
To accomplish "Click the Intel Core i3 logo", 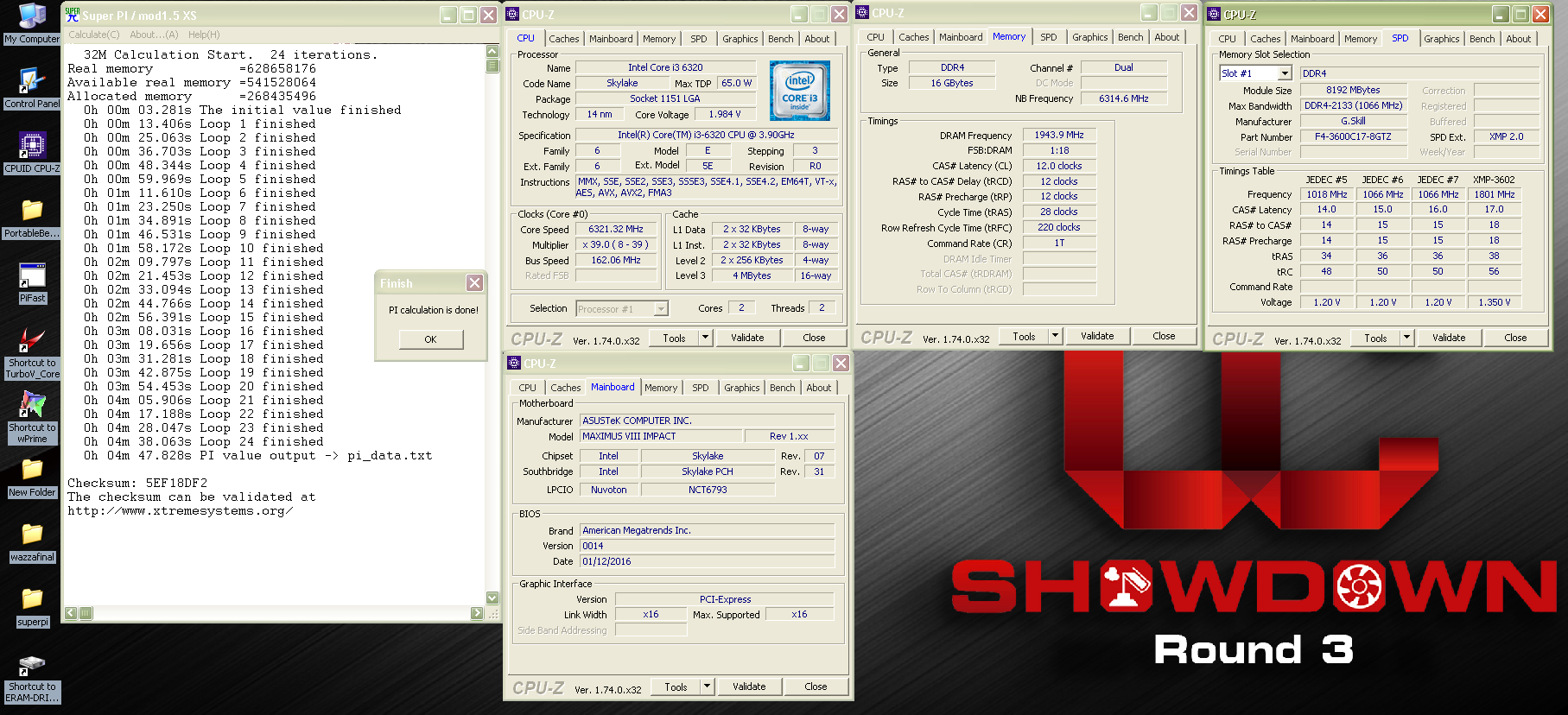I will point(800,91).
